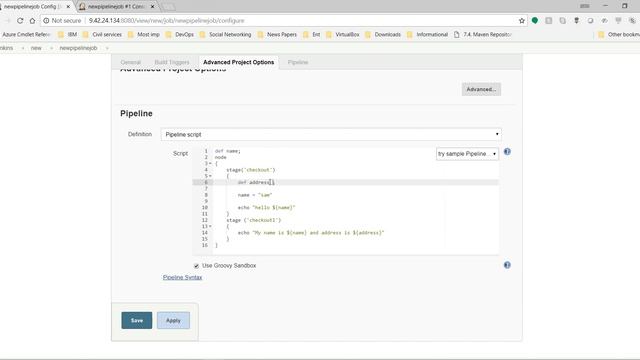This screenshot has height=360, width=640.
Task: Open the News Papers bookmarks folder
Action: click(x=277, y=35)
